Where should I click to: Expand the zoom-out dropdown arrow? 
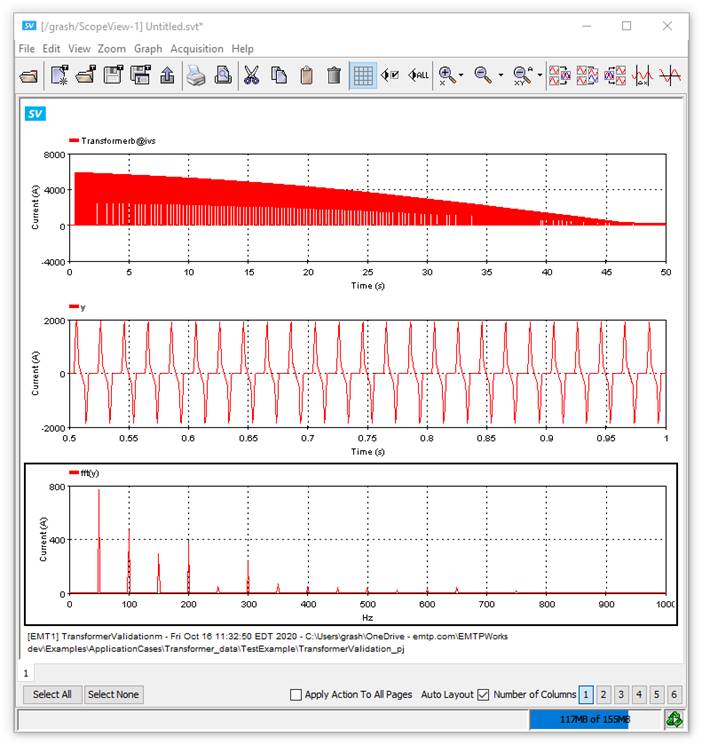coord(500,76)
